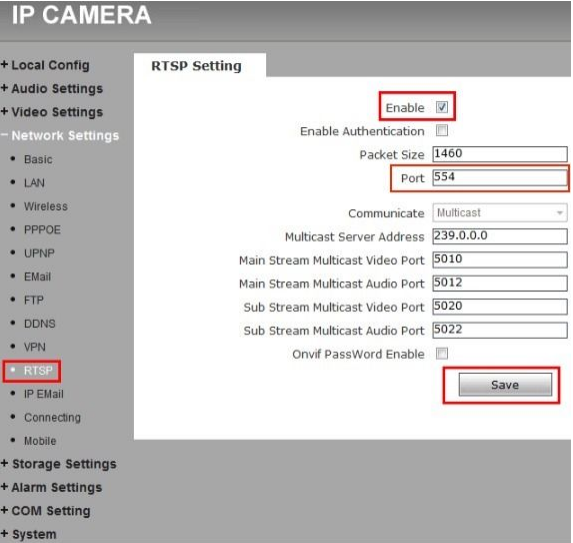Expand the Alarm Settings section
The image size is (573, 543).
pos(52,487)
